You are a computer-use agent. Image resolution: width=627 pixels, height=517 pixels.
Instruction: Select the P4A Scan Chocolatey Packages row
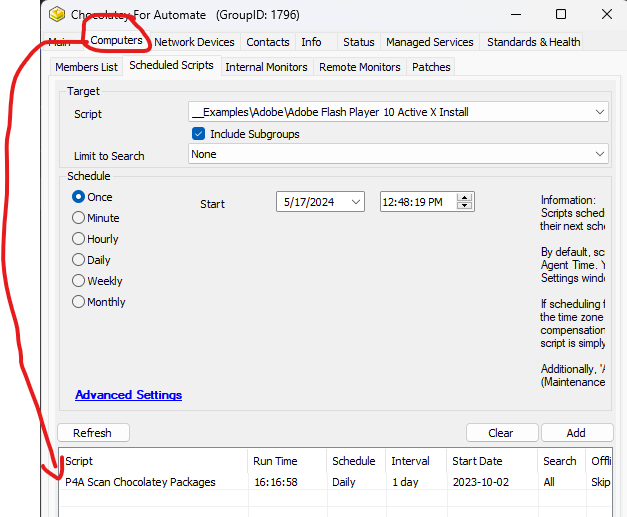click(335, 482)
